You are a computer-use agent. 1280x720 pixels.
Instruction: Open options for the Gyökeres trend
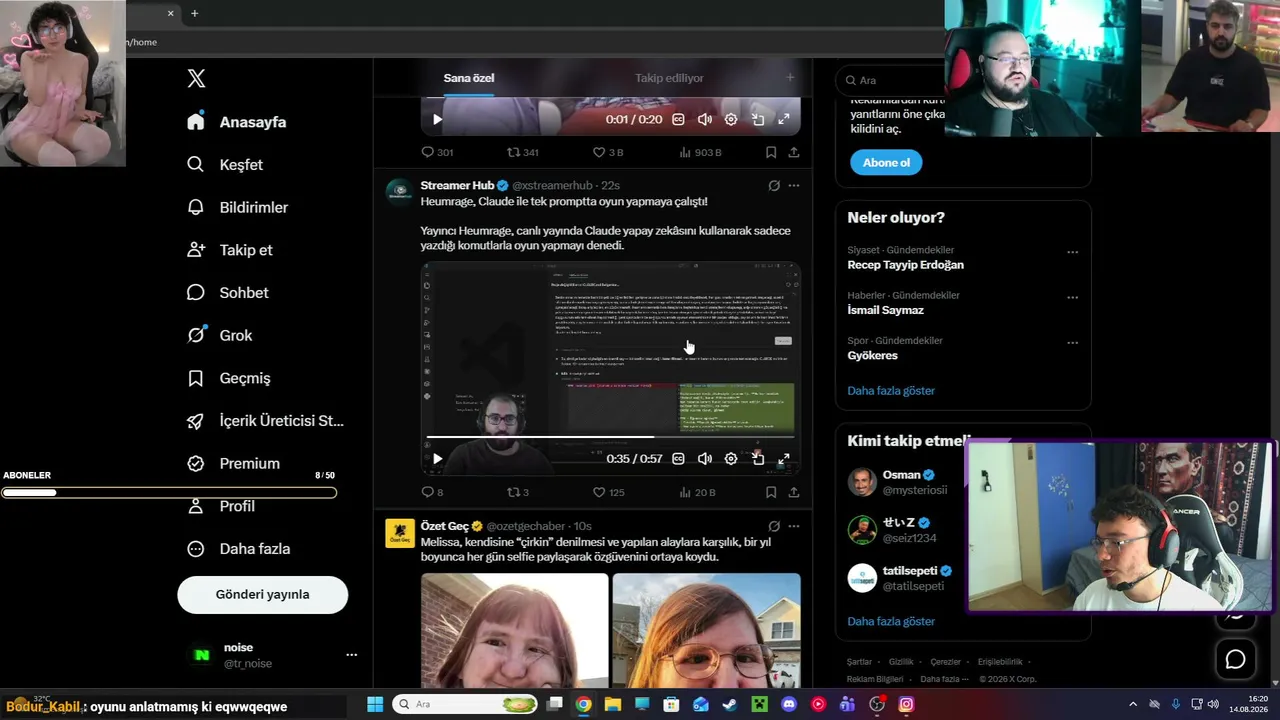(x=1072, y=342)
